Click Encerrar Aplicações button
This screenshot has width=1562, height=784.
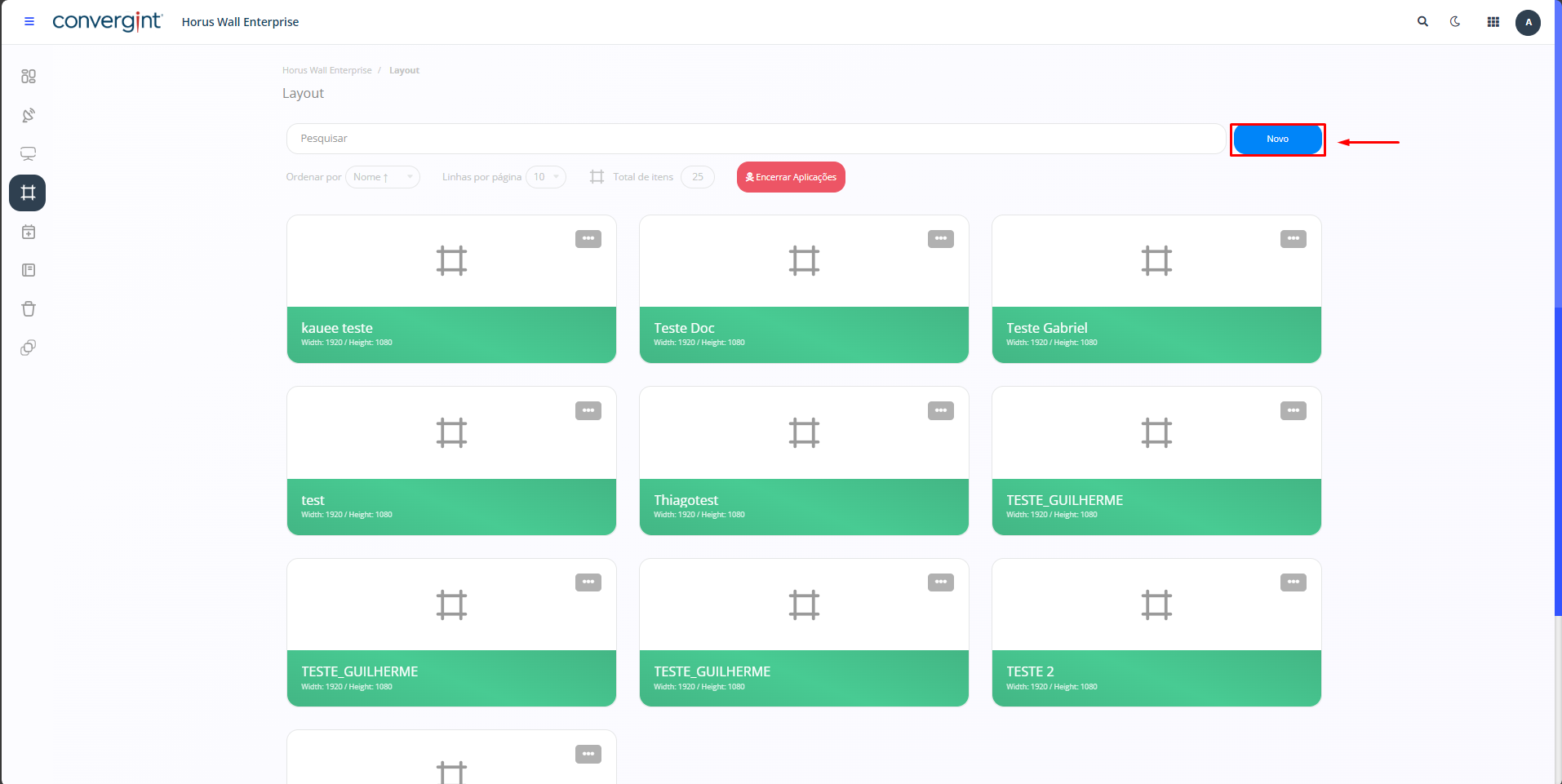[791, 177]
